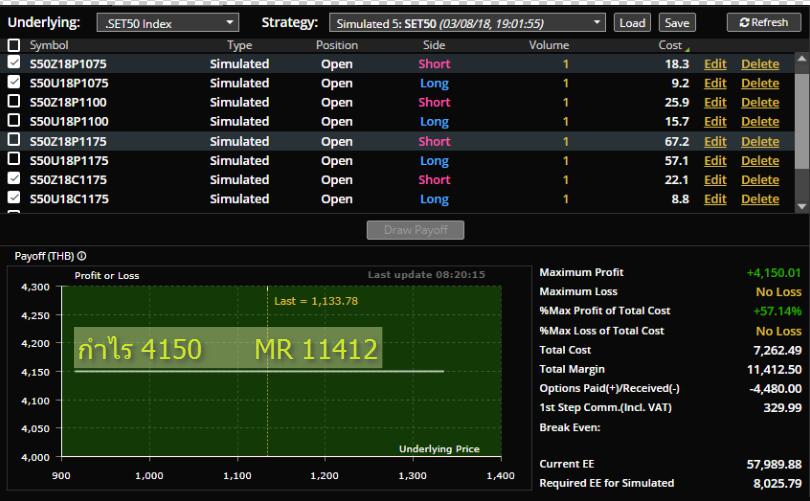Viewport: 810px width, 501px height.
Task: Click the Side column header
Action: [x=434, y=45]
